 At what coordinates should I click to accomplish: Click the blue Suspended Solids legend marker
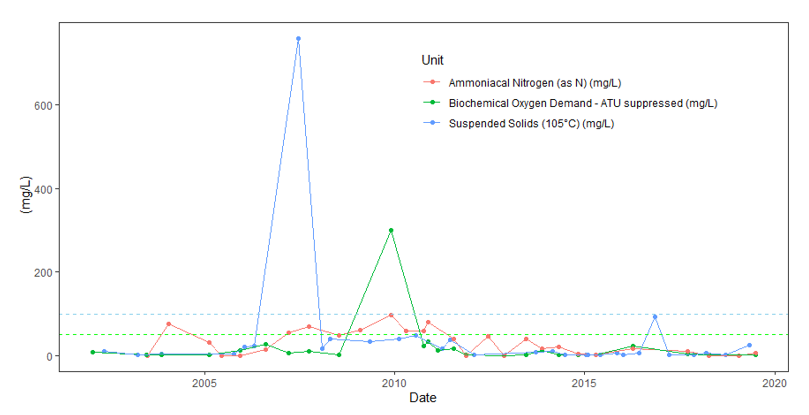click(432, 124)
